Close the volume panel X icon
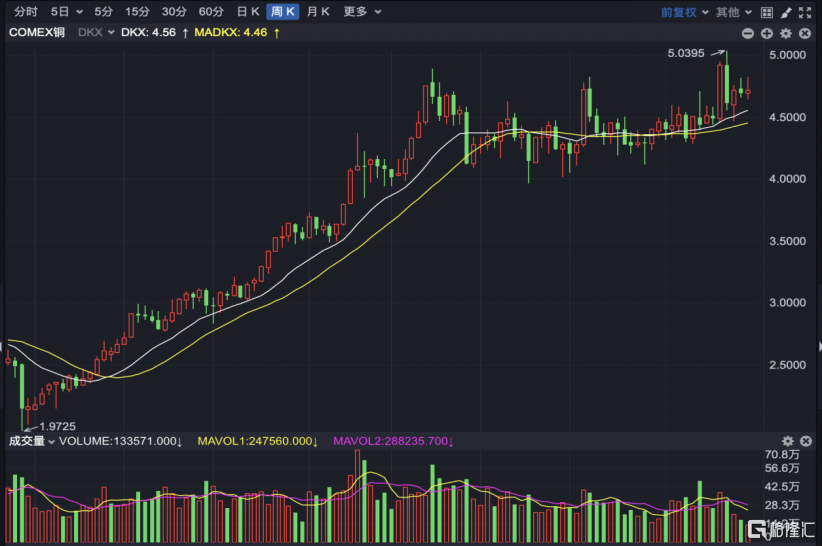Image resolution: width=822 pixels, height=546 pixels. 806,441
